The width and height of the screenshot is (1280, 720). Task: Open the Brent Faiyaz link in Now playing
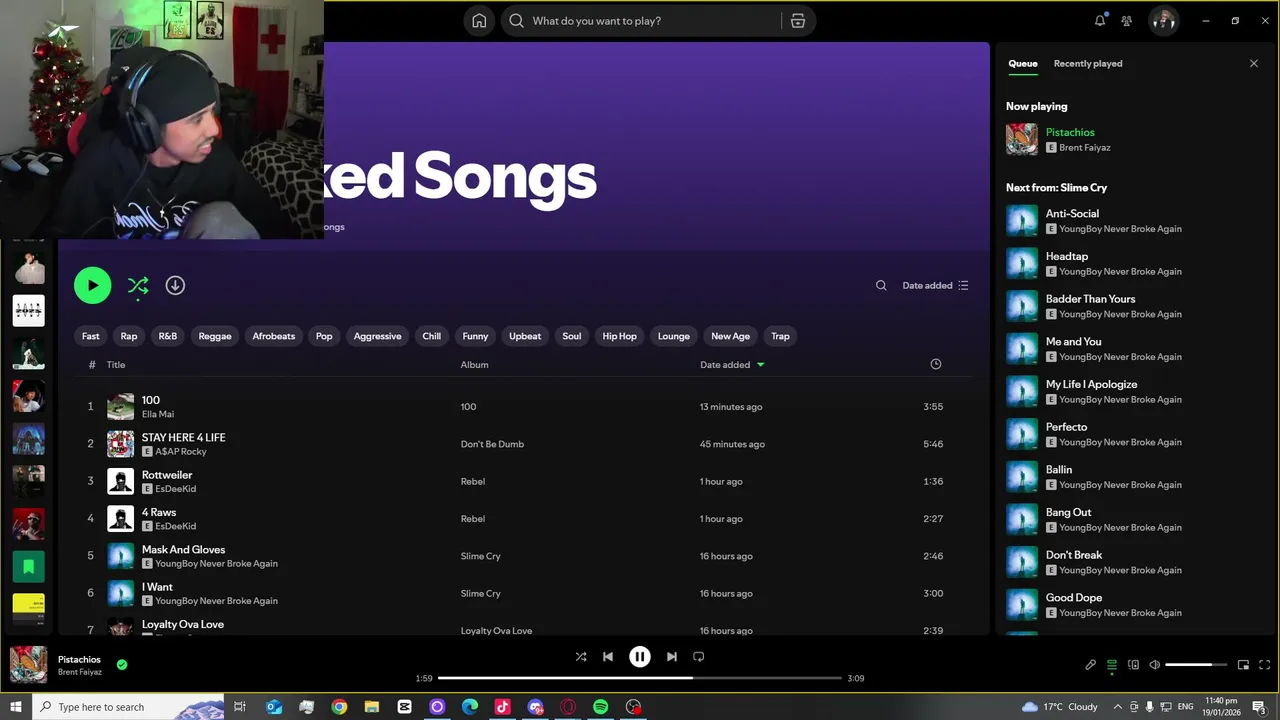tap(1085, 148)
